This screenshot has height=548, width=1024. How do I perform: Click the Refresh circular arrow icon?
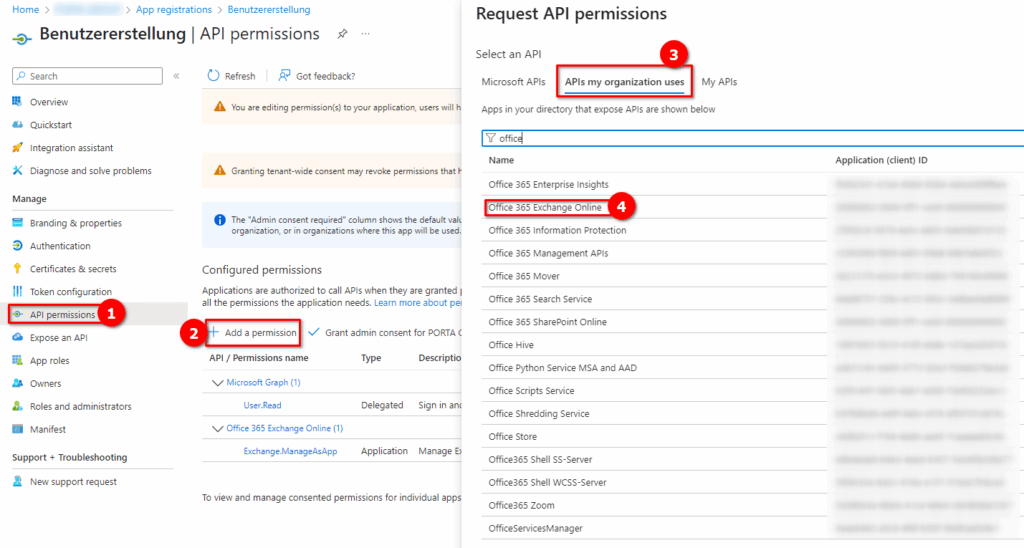(x=214, y=76)
